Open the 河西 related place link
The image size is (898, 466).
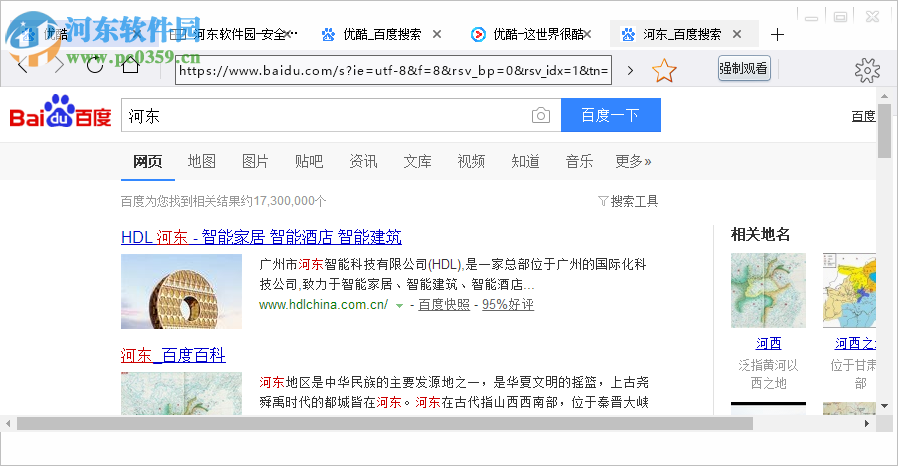click(769, 343)
